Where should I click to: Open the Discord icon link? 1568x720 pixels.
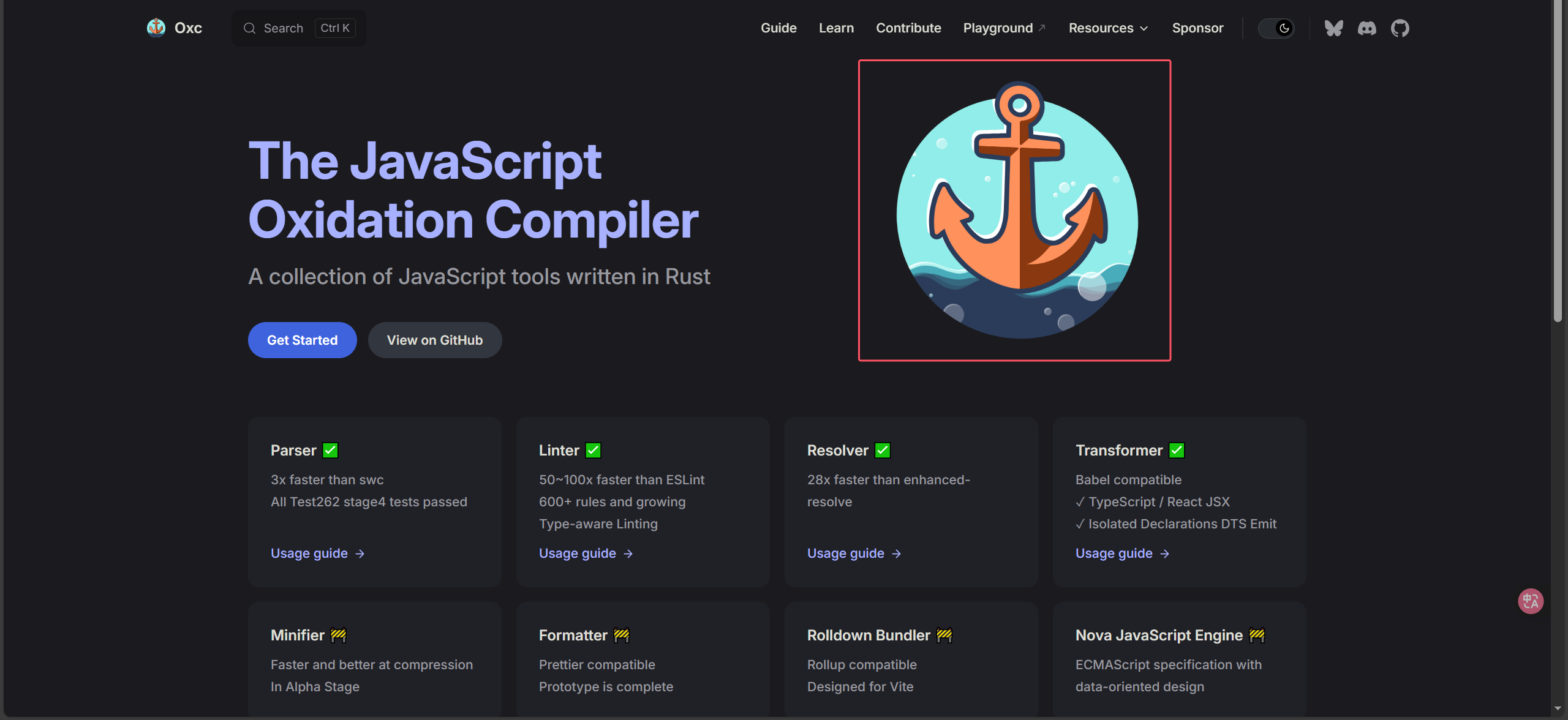(1366, 28)
